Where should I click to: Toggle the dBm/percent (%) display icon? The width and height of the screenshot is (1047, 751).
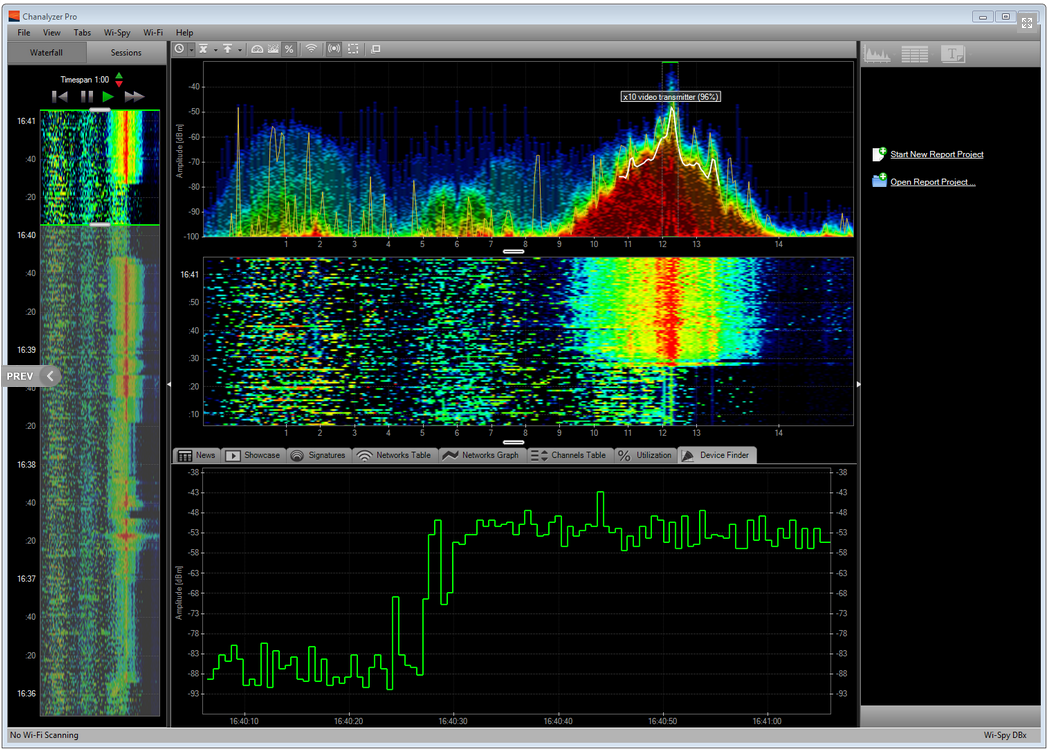[289, 48]
